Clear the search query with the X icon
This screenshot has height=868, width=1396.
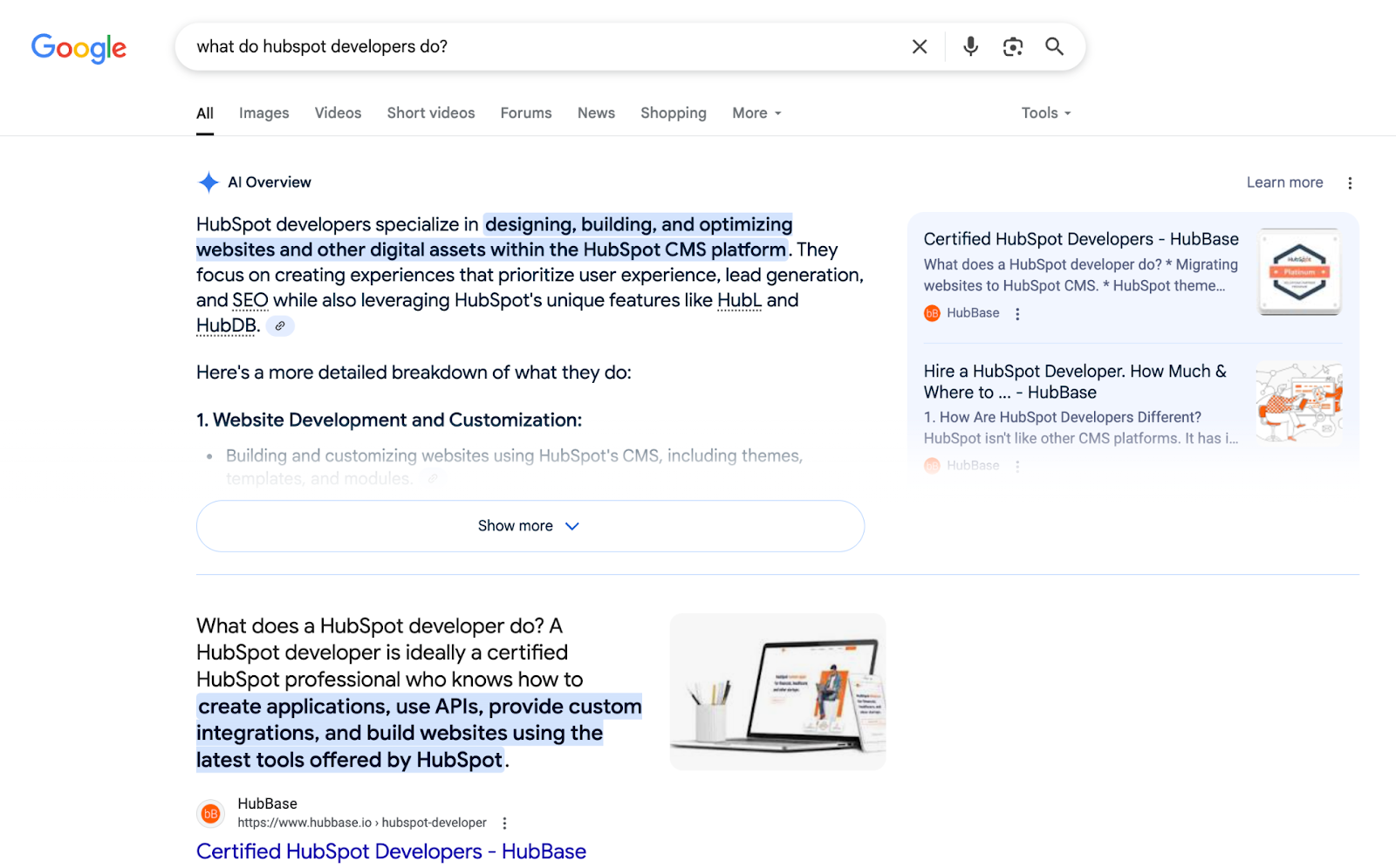point(920,46)
